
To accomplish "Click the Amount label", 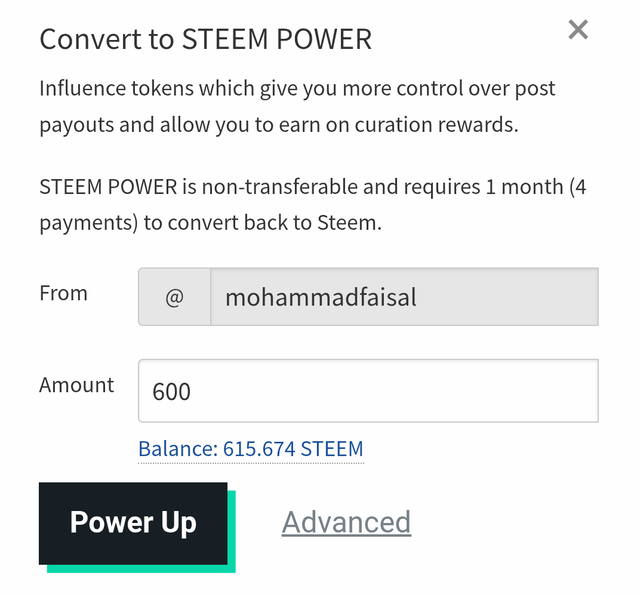I will tap(76, 385).
